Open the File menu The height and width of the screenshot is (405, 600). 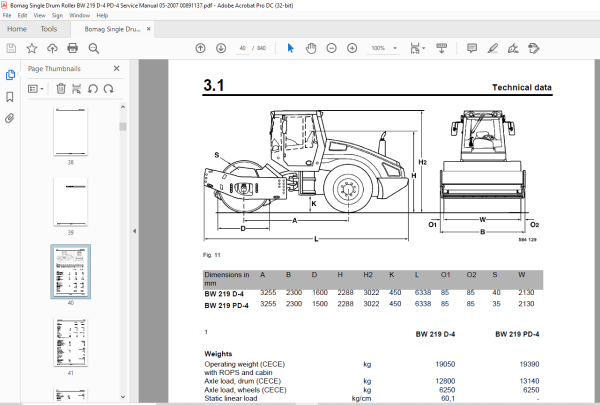coord(7,15)
